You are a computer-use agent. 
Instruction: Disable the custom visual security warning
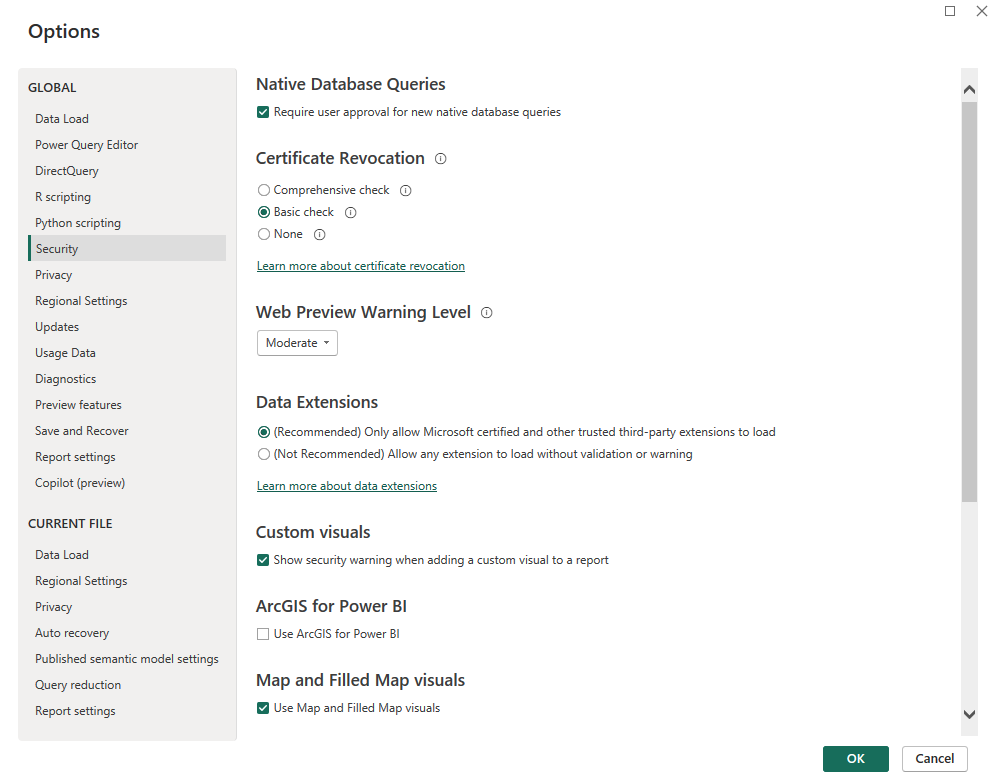pyautogui.click(x=262, y=560)
